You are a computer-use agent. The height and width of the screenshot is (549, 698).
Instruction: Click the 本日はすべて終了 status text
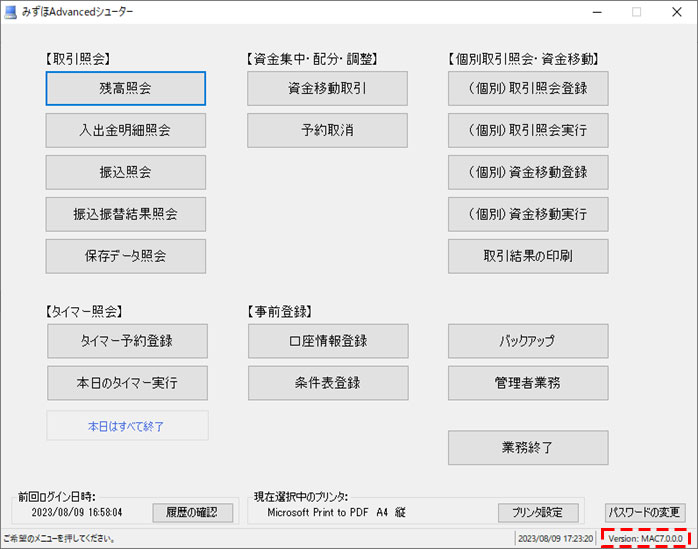click(x=126, y=426)
